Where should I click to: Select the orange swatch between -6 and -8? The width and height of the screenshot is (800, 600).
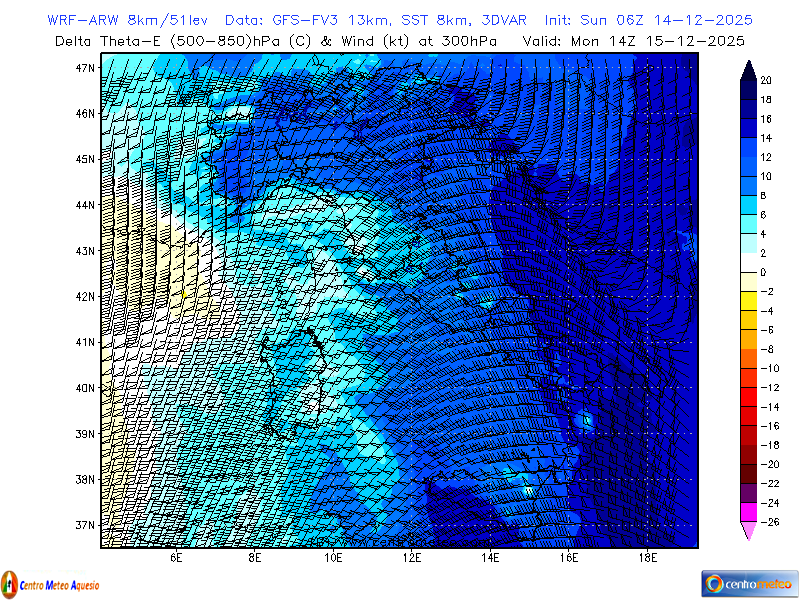[x=748, y=340]
